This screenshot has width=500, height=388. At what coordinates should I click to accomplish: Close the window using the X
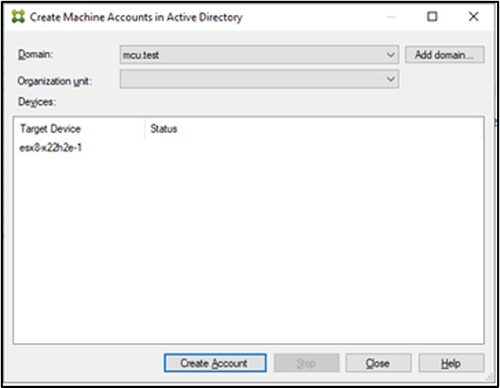(473, 16)
